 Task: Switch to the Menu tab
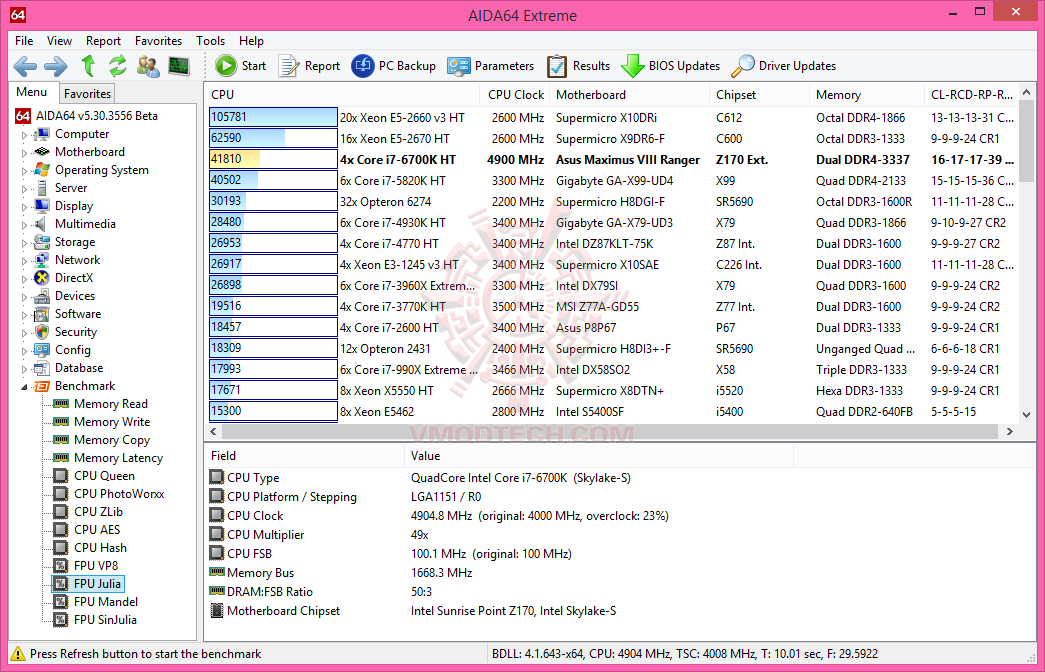click(32, 92)
